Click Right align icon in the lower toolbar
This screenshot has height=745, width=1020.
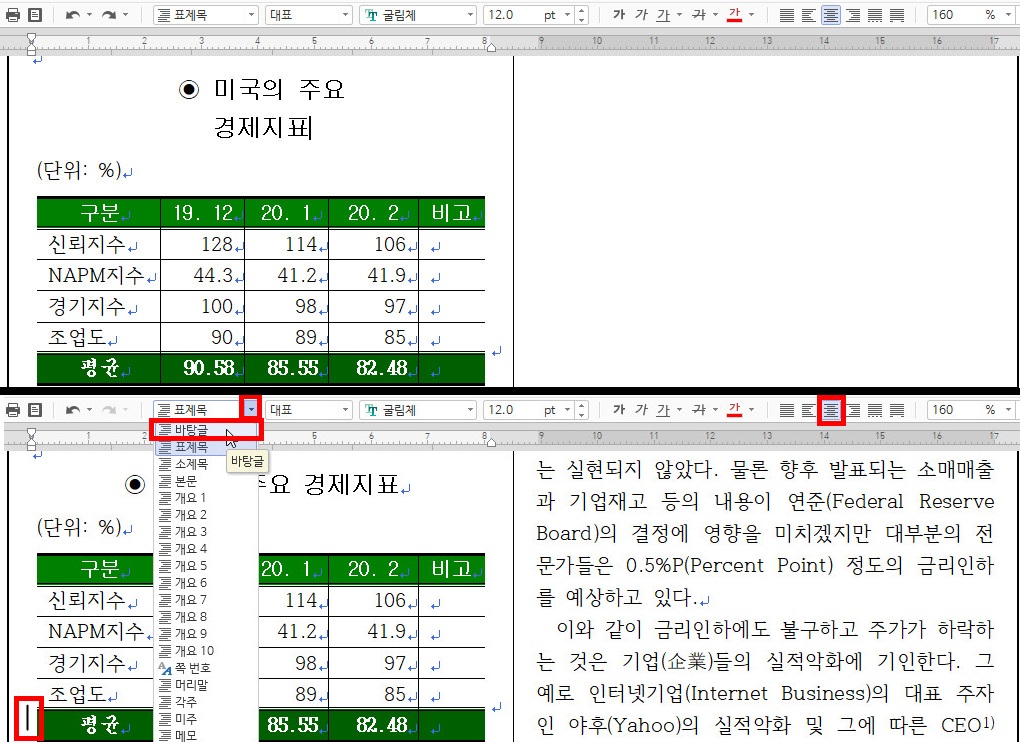click(853, 410)
